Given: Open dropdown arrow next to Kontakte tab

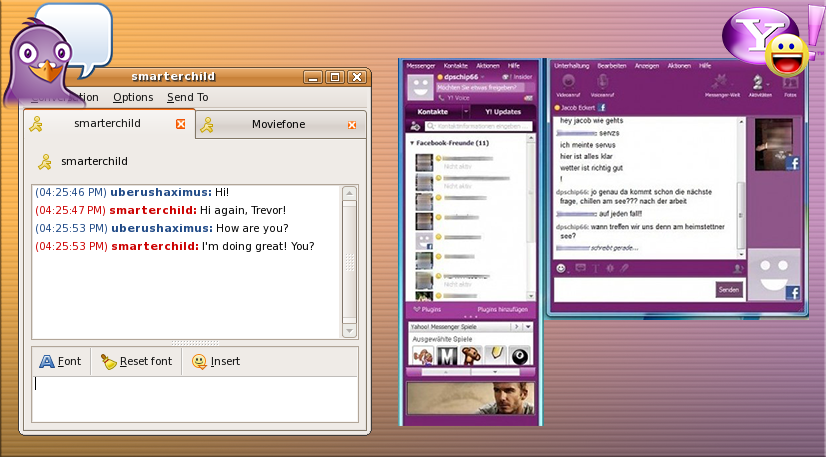Looking at the screenshot, I should (x=466, y=112).
